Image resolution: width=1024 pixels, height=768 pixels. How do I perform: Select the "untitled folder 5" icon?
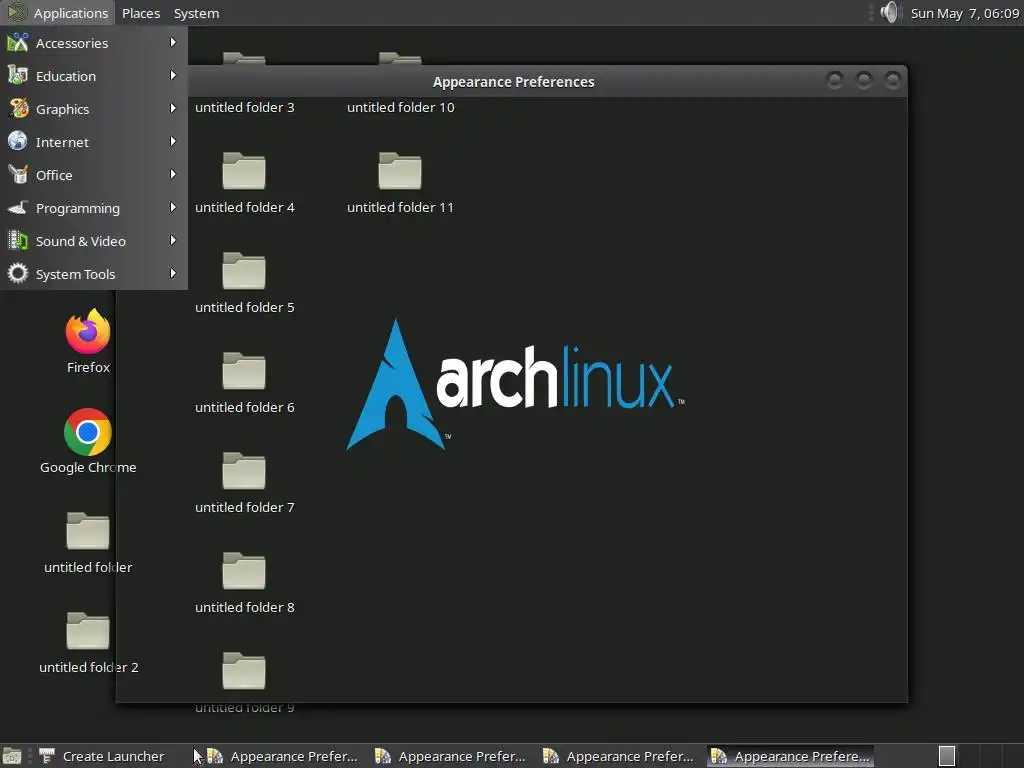pos(244,271)
